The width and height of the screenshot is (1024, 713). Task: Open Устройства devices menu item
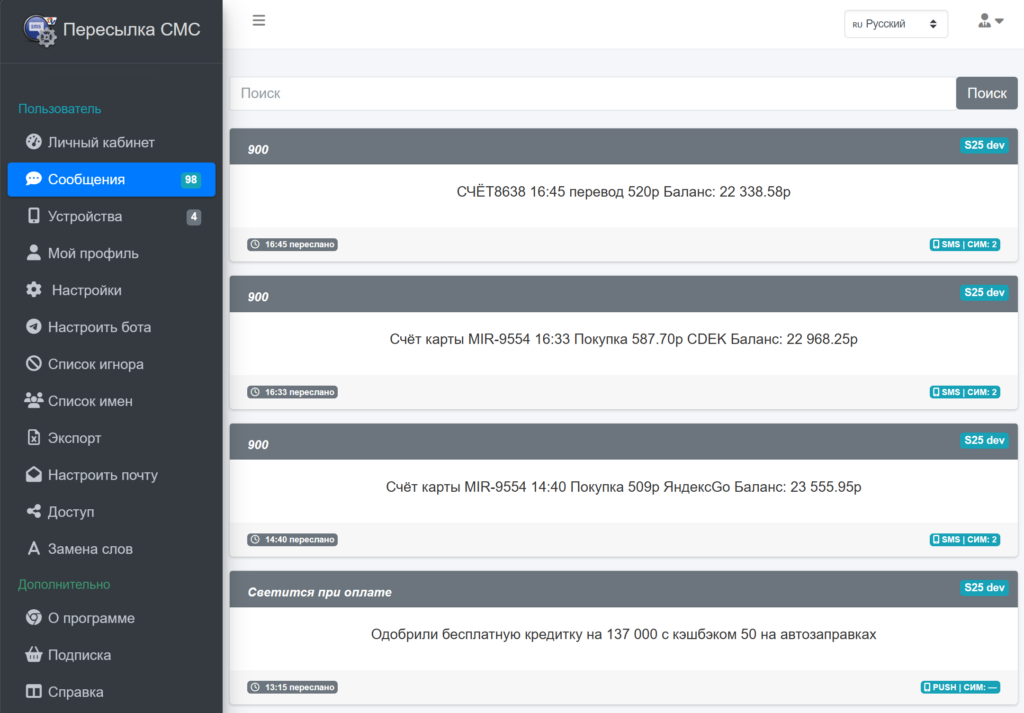click(85, 217)
